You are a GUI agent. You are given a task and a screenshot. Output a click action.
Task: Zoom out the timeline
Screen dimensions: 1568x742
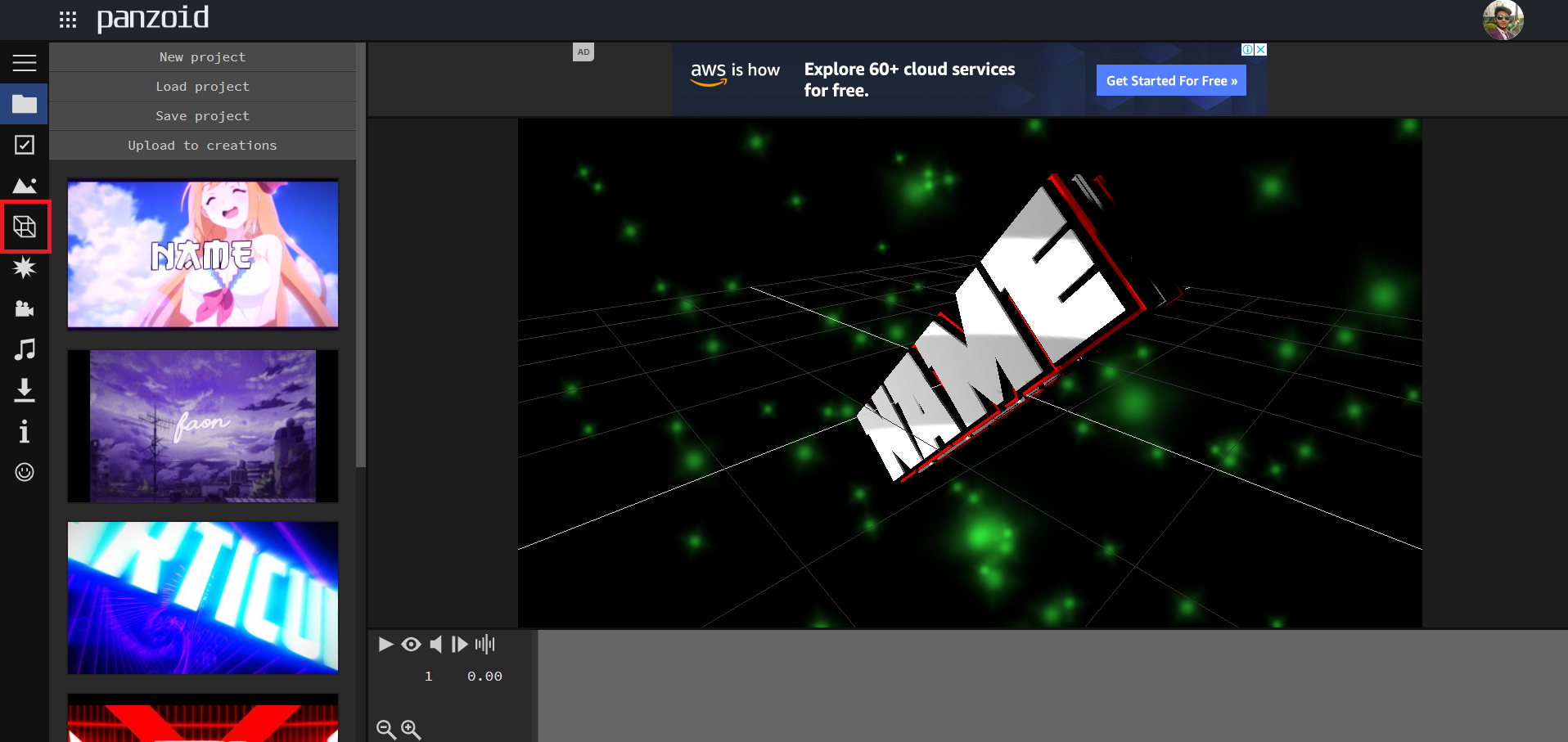pos(386,730)
